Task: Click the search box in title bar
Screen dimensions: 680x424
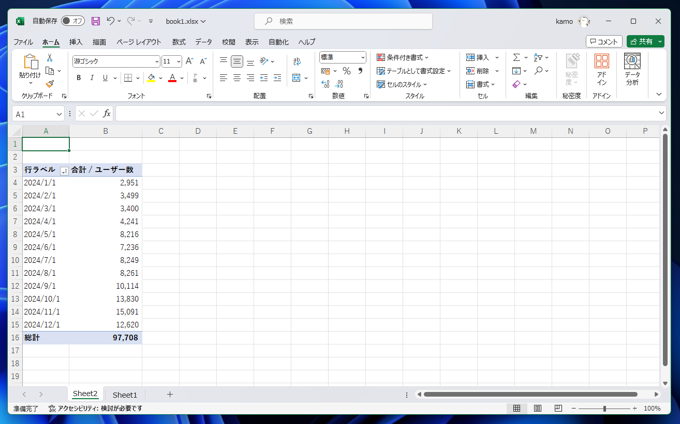Action: point(343,21)
